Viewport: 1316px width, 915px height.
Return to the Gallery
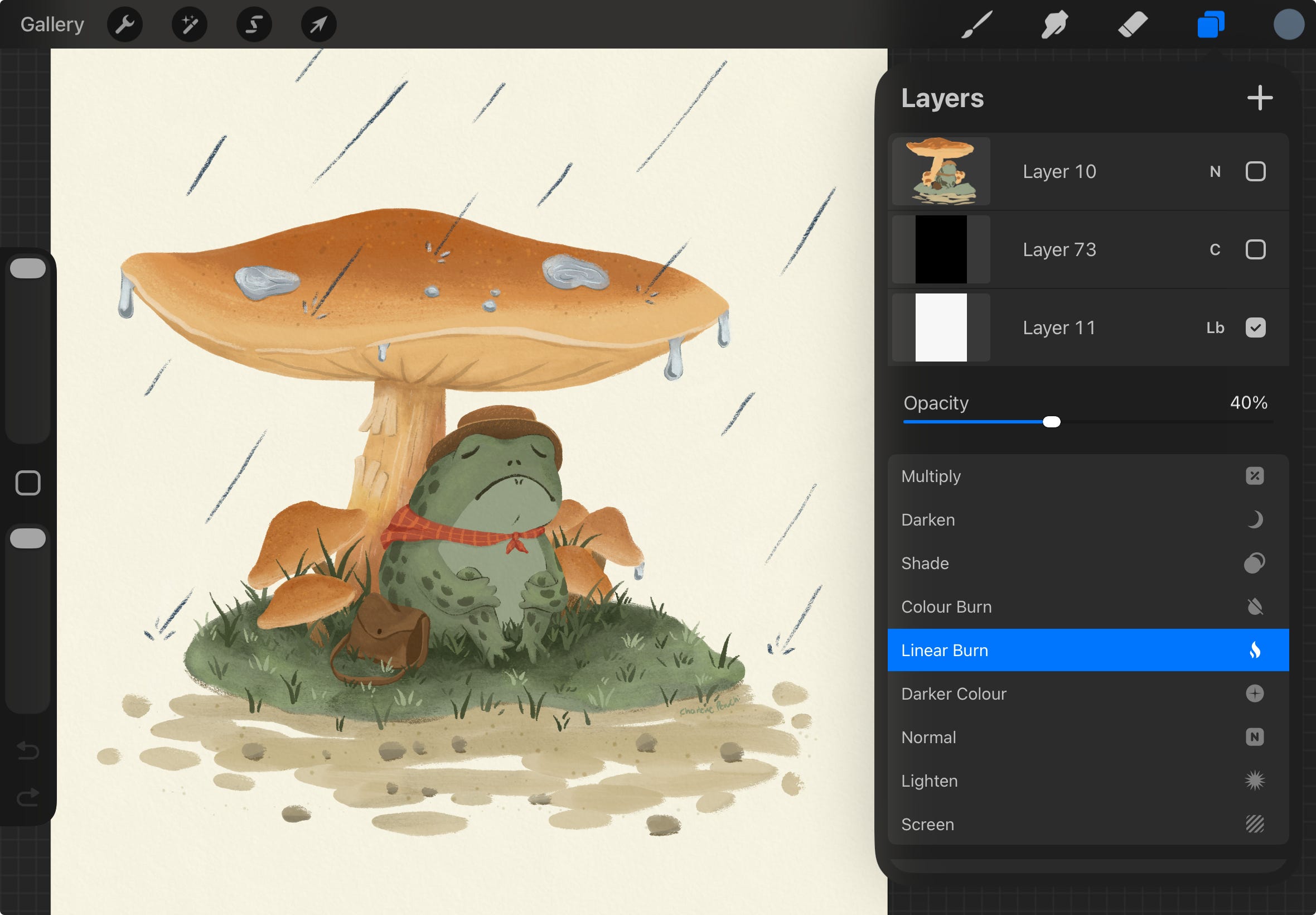pos(52,25)
